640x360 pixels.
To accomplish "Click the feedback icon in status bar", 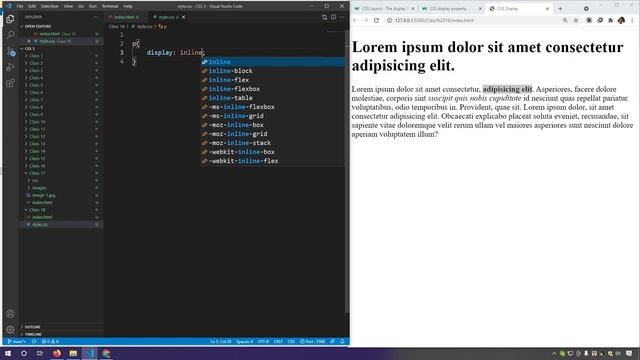I will click(x=333, y=342).
